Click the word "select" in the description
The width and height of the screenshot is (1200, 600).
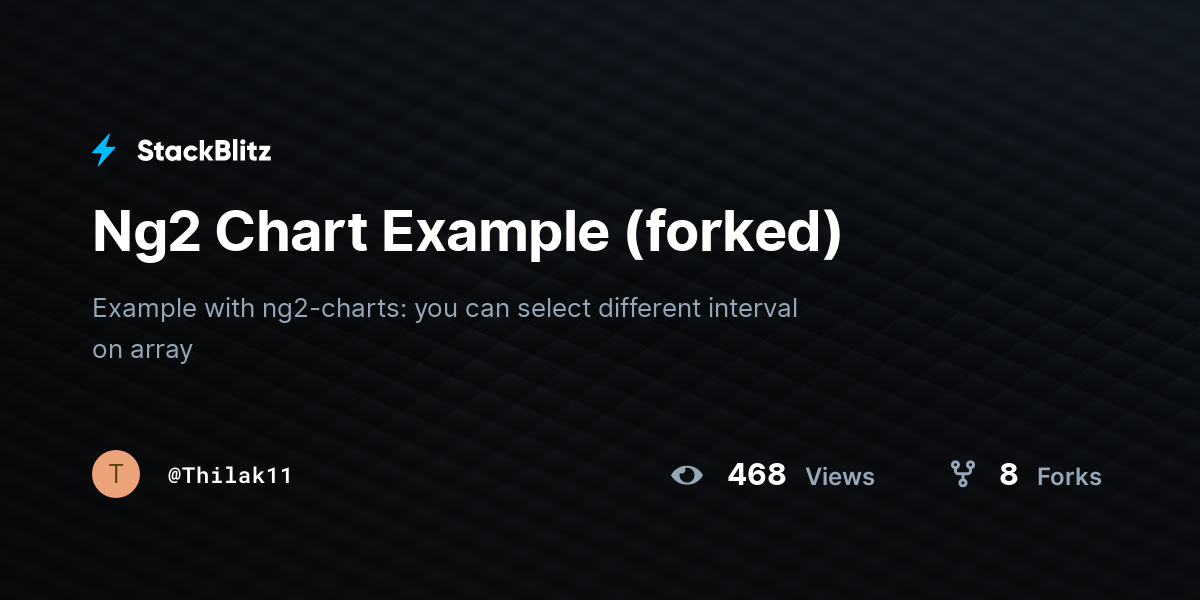(x=550, y=308)
